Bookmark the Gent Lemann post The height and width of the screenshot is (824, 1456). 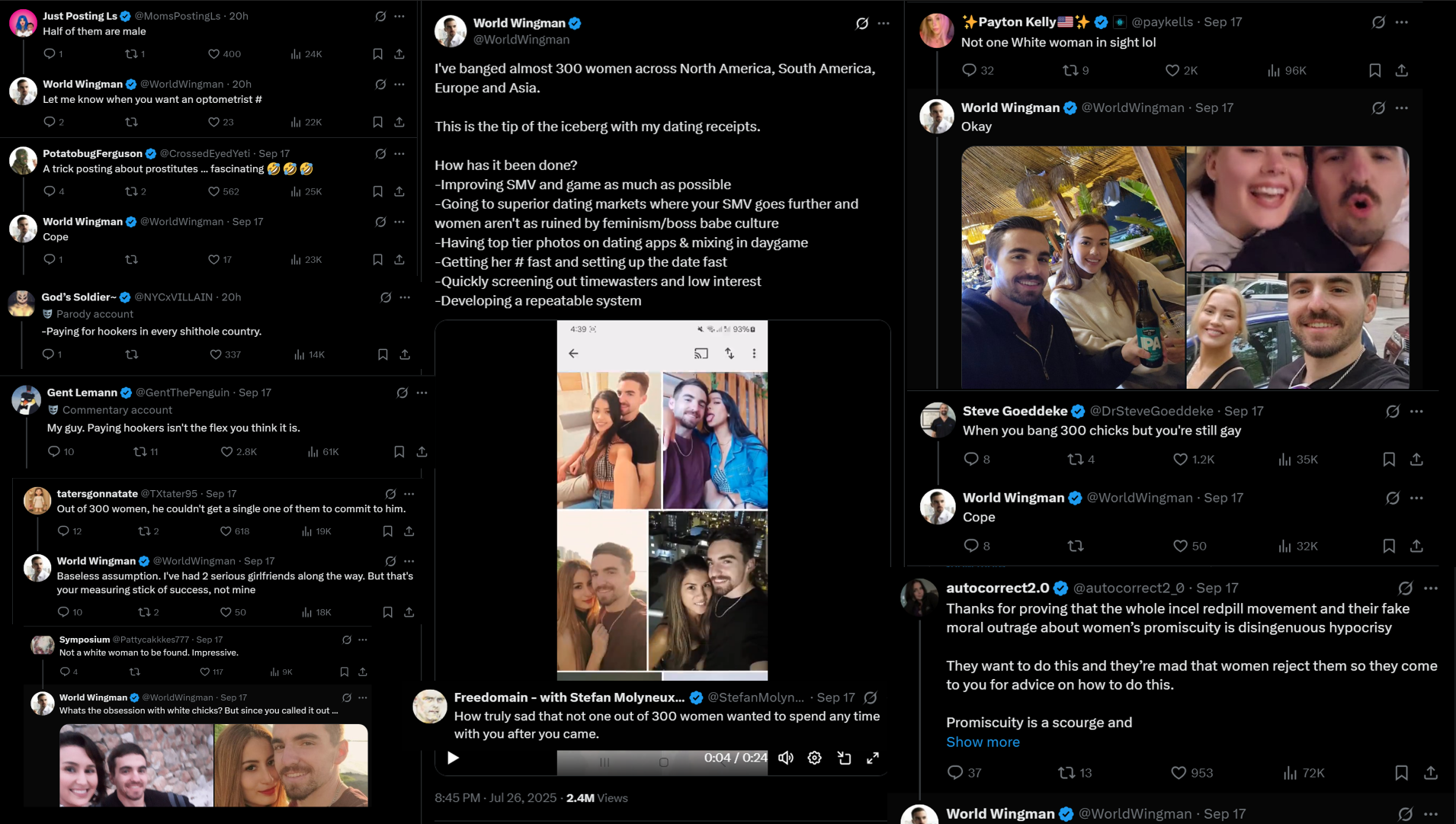(x=399, y=452)
